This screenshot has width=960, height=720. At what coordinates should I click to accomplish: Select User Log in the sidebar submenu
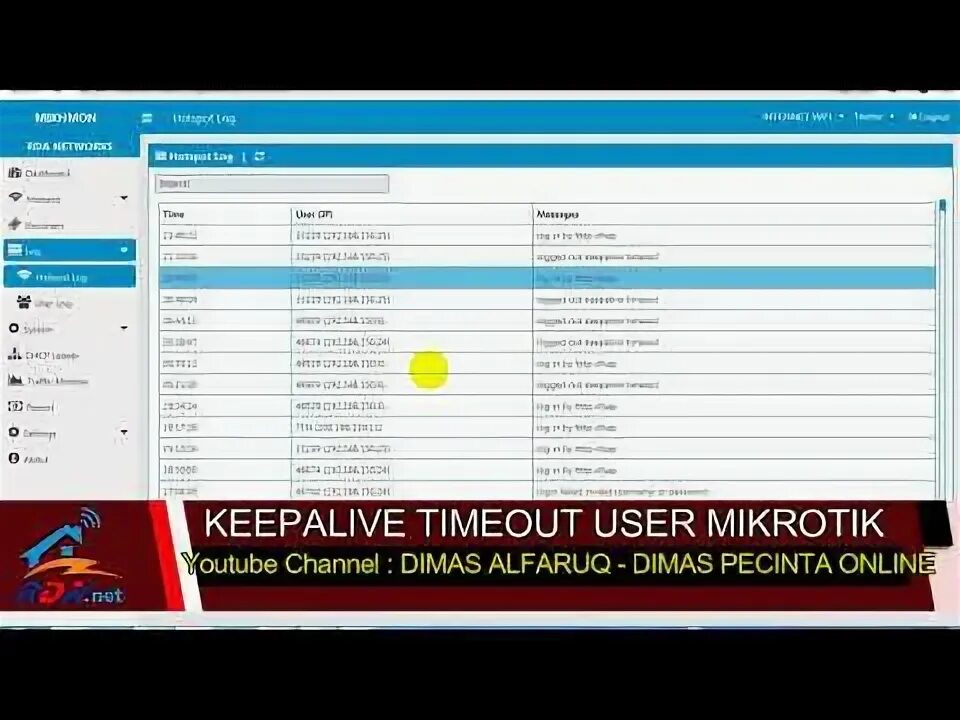(69, 303)
